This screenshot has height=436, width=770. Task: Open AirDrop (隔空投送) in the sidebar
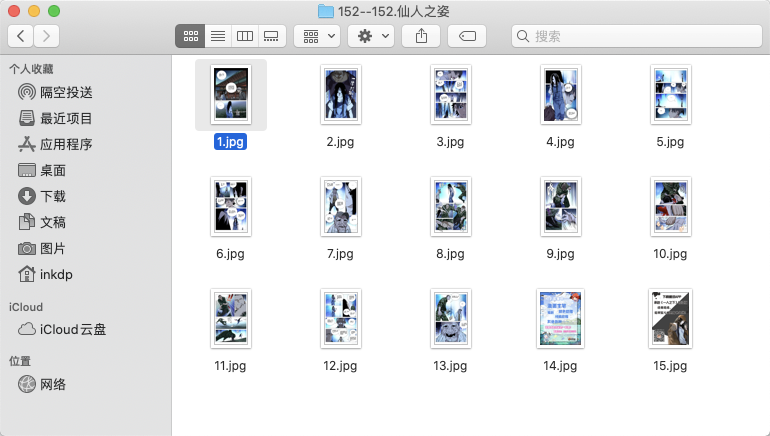point(66,92)
